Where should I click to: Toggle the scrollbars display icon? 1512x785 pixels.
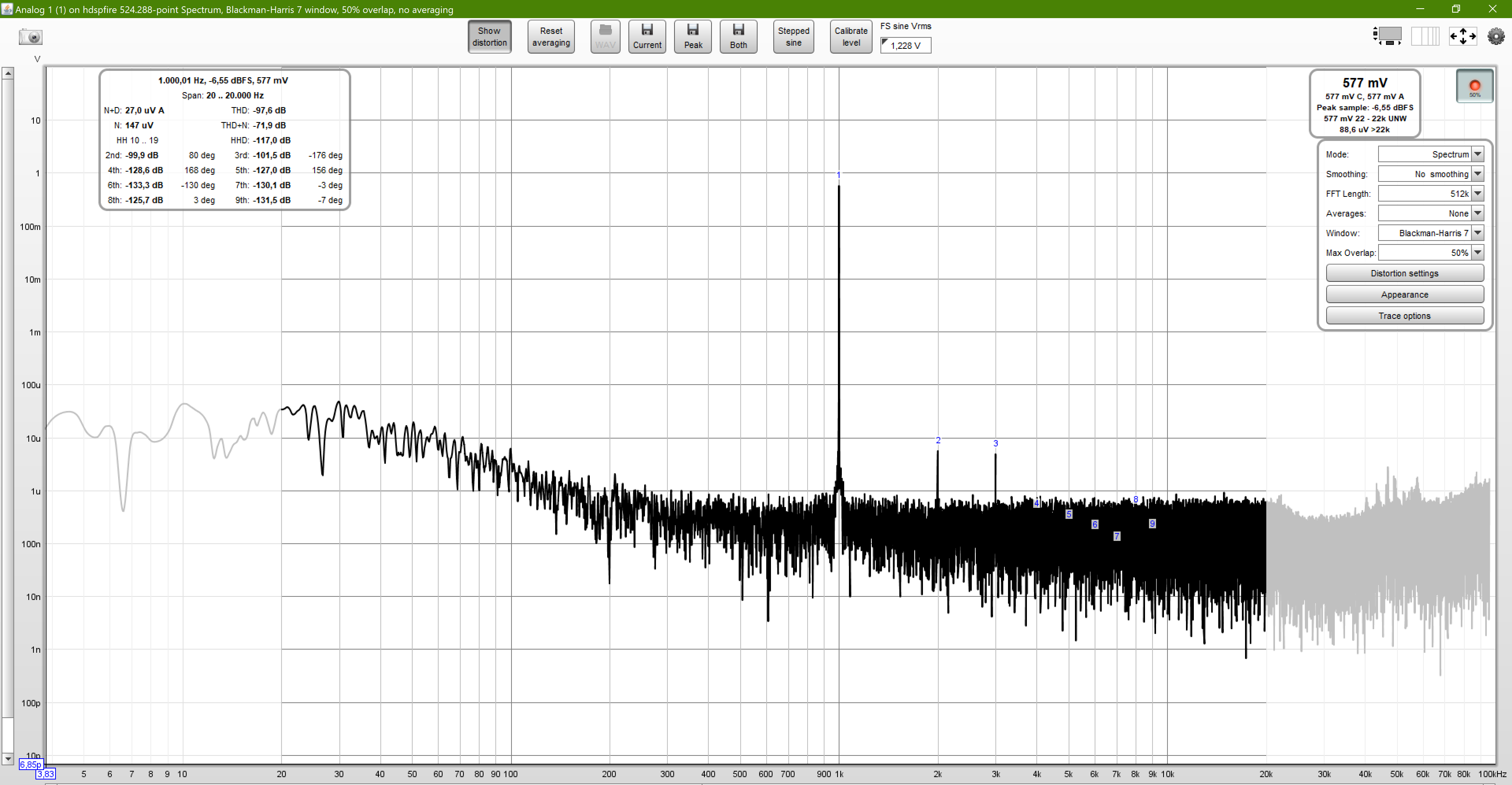[x=1388, y=36]
